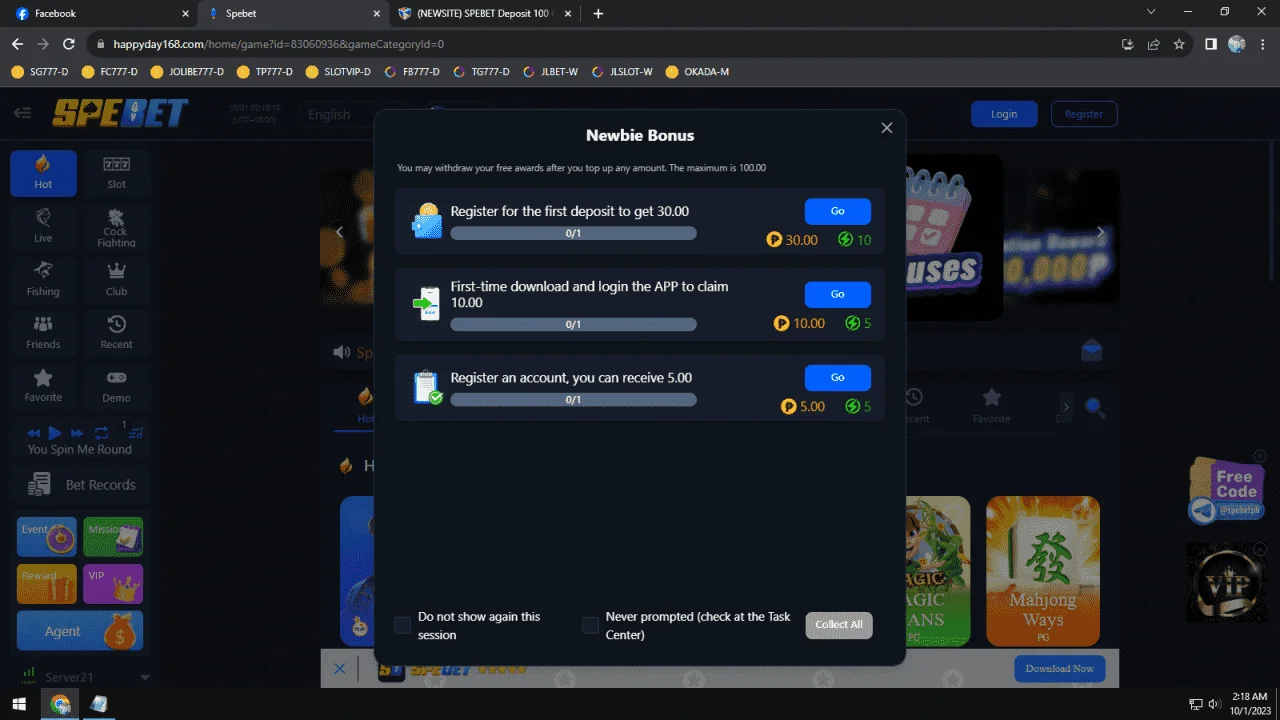Open the Agent banner
Screen dimensions: 1280x720
click(x=80, y=631)
